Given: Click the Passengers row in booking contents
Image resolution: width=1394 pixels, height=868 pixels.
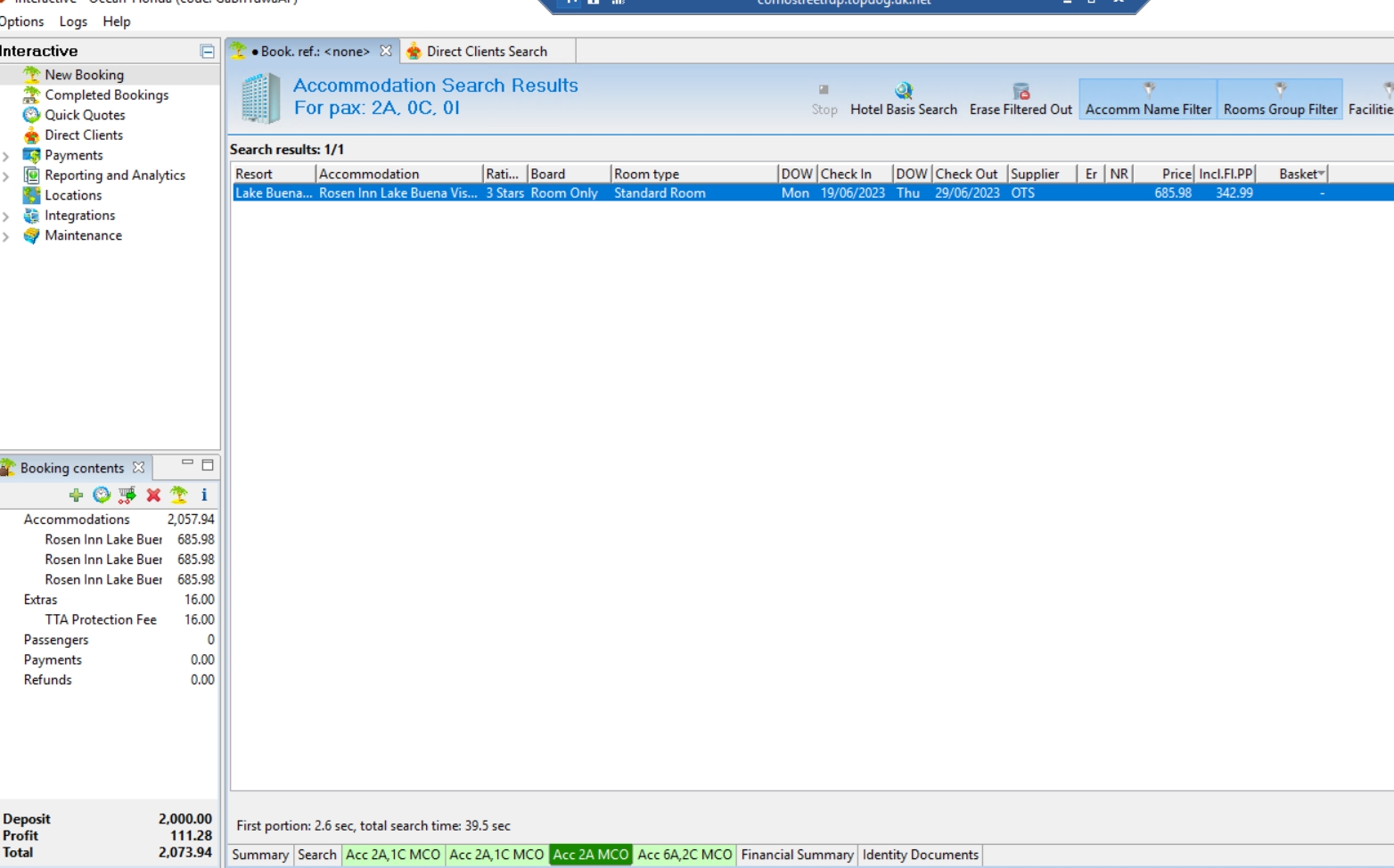Looking at the screenshot, I should (110, 640).
